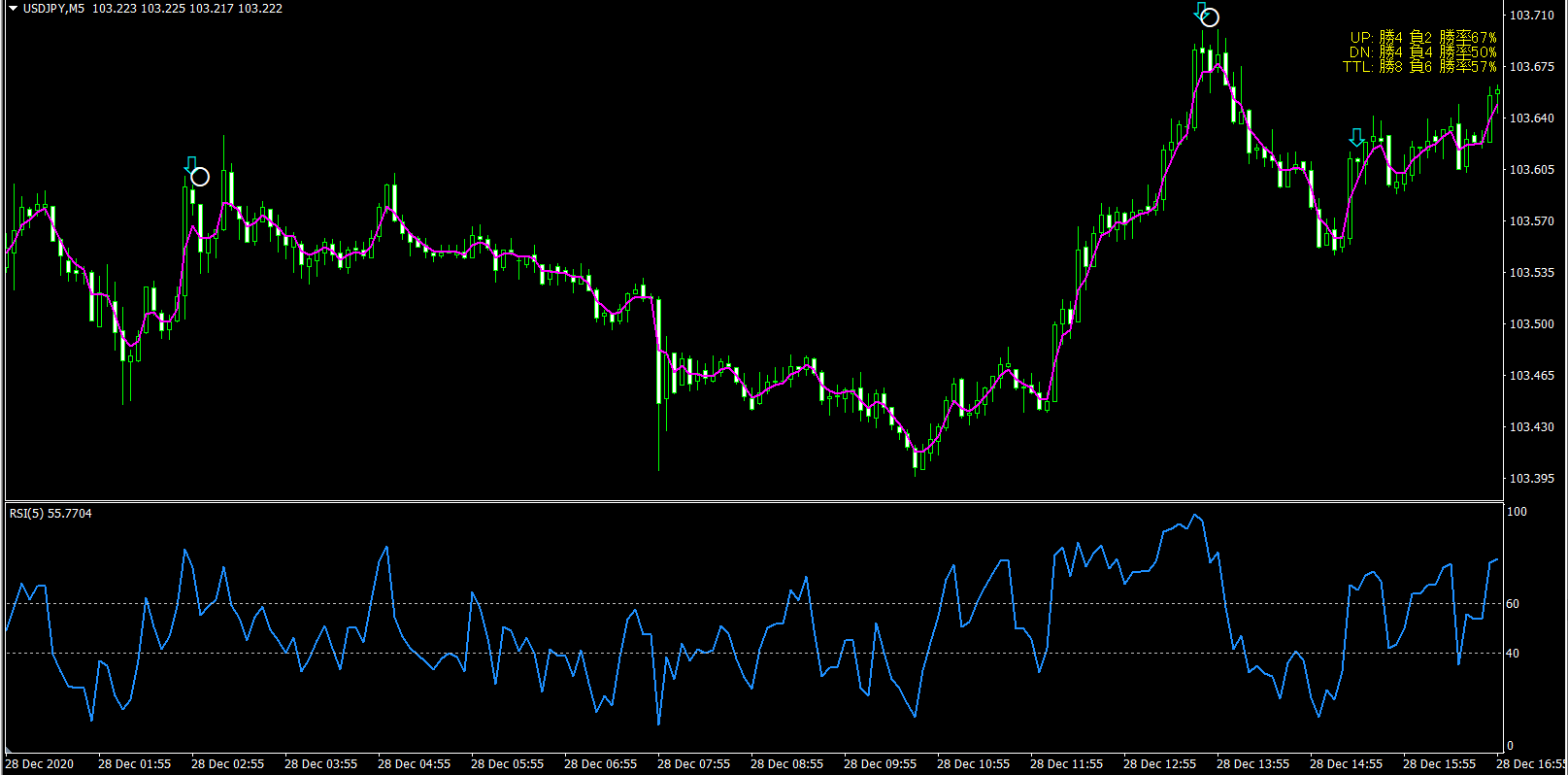
Task: Click the UP win-rate 67% statistics line
Action: [x=1422, y=38]
